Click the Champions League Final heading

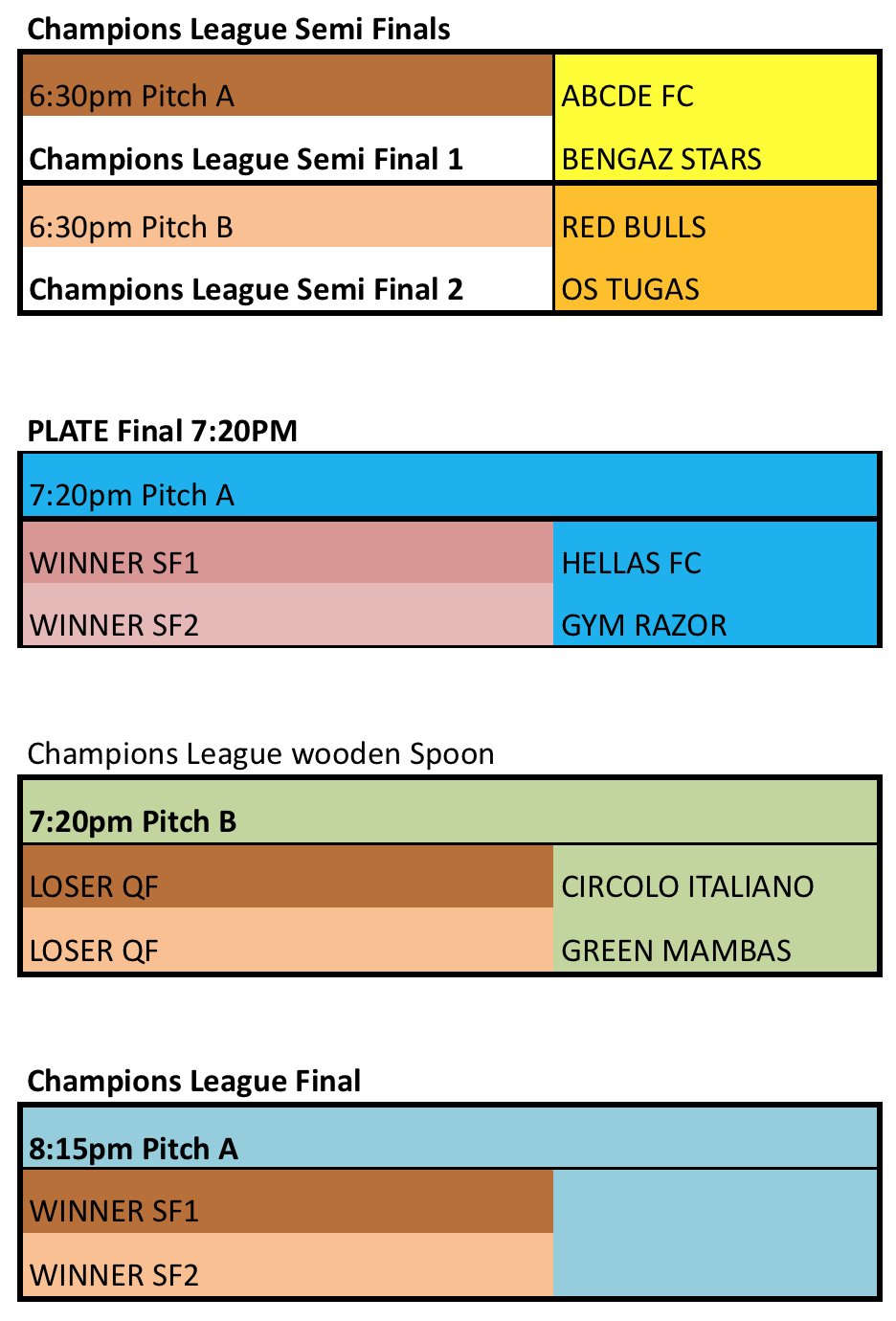(194, 1081)
